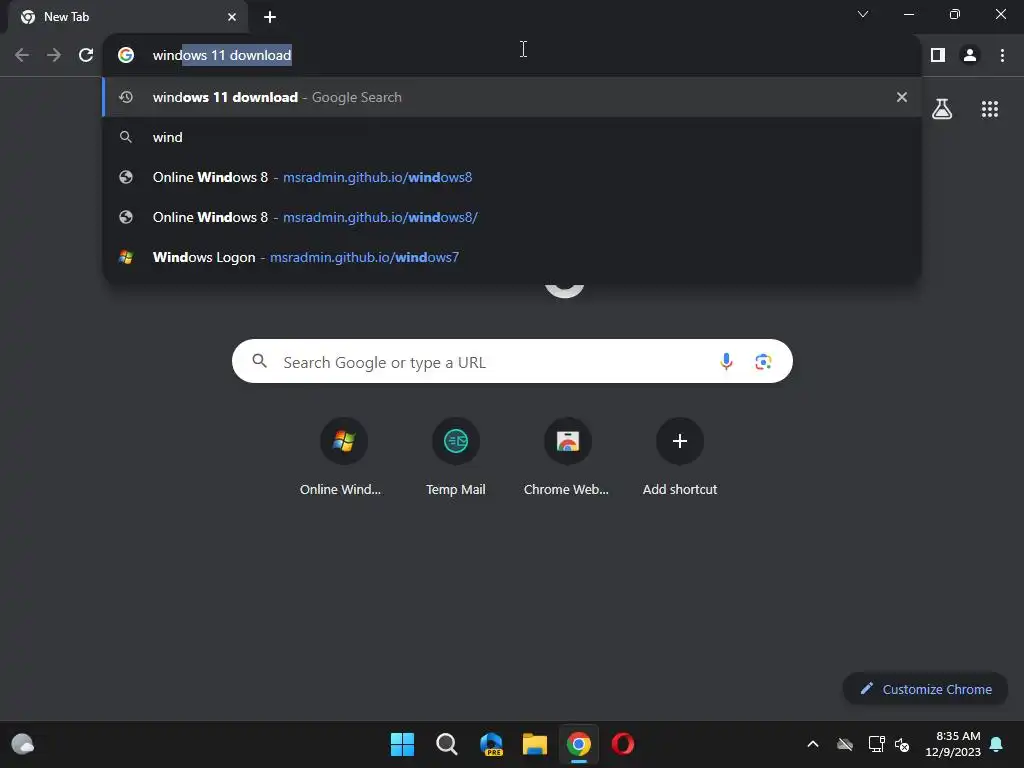Click the muted volume tray icon
Viewport: 1024px width, 768px height.
pos(902,744)
